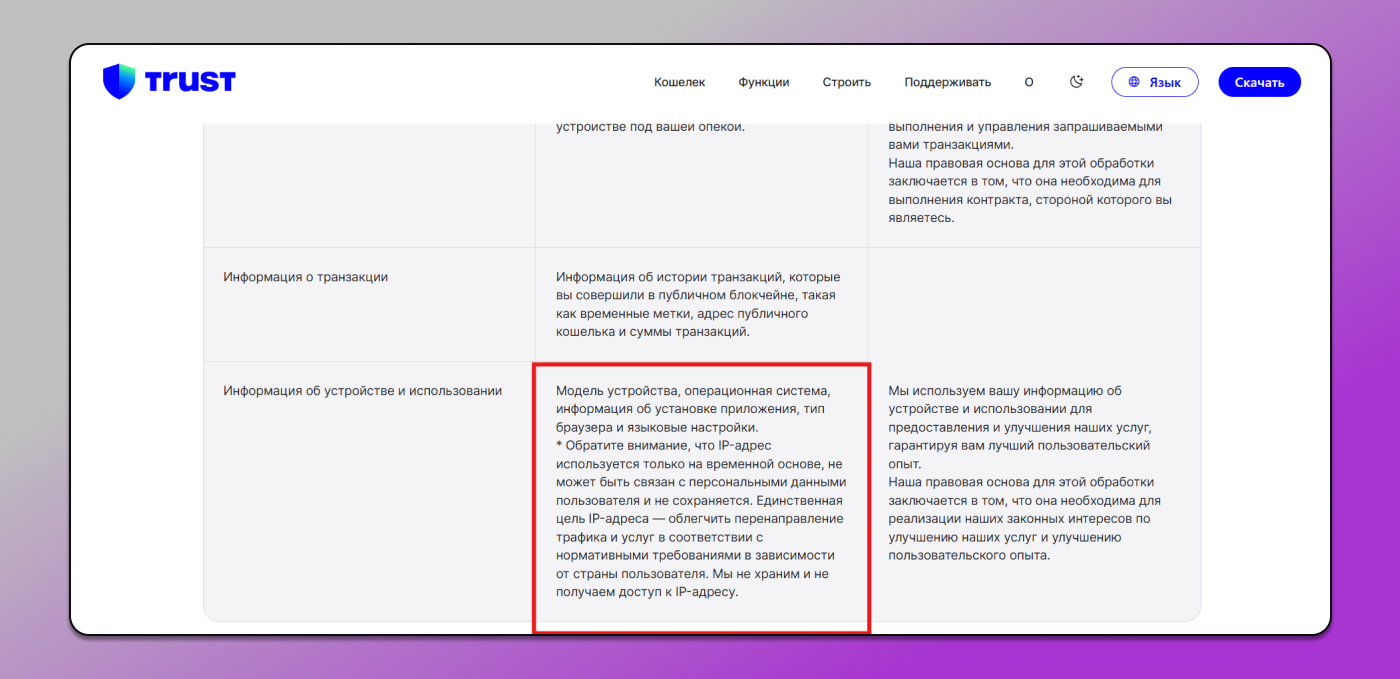Screen dimensions: 1400x679
Task: Open the Функции menu
Action: (x=764, y=82)
